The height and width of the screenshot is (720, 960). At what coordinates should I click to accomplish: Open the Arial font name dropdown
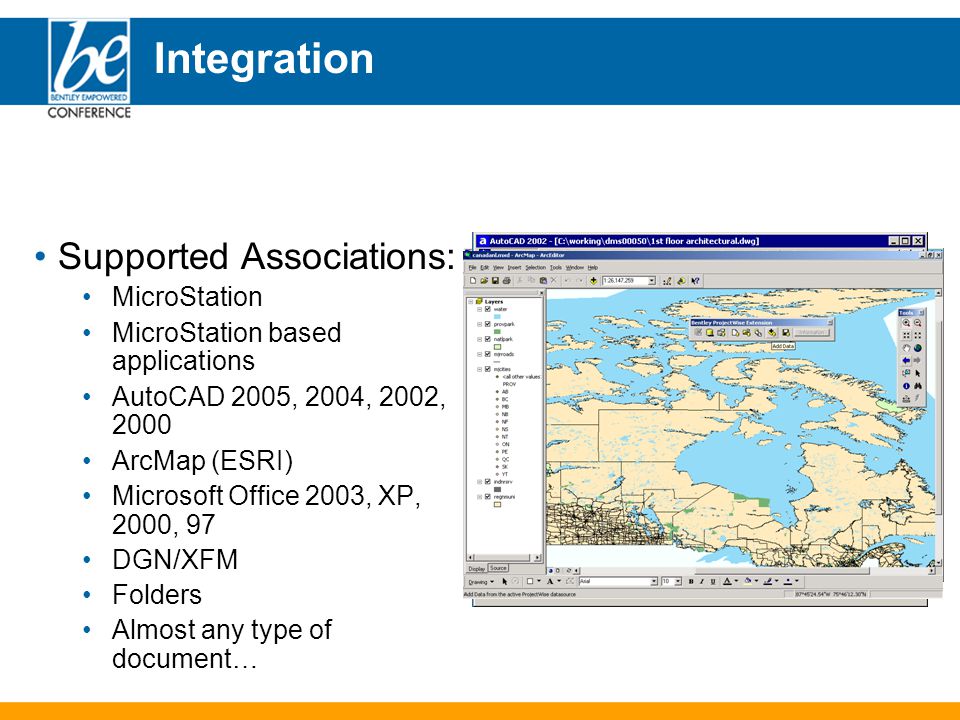[654, 581]
